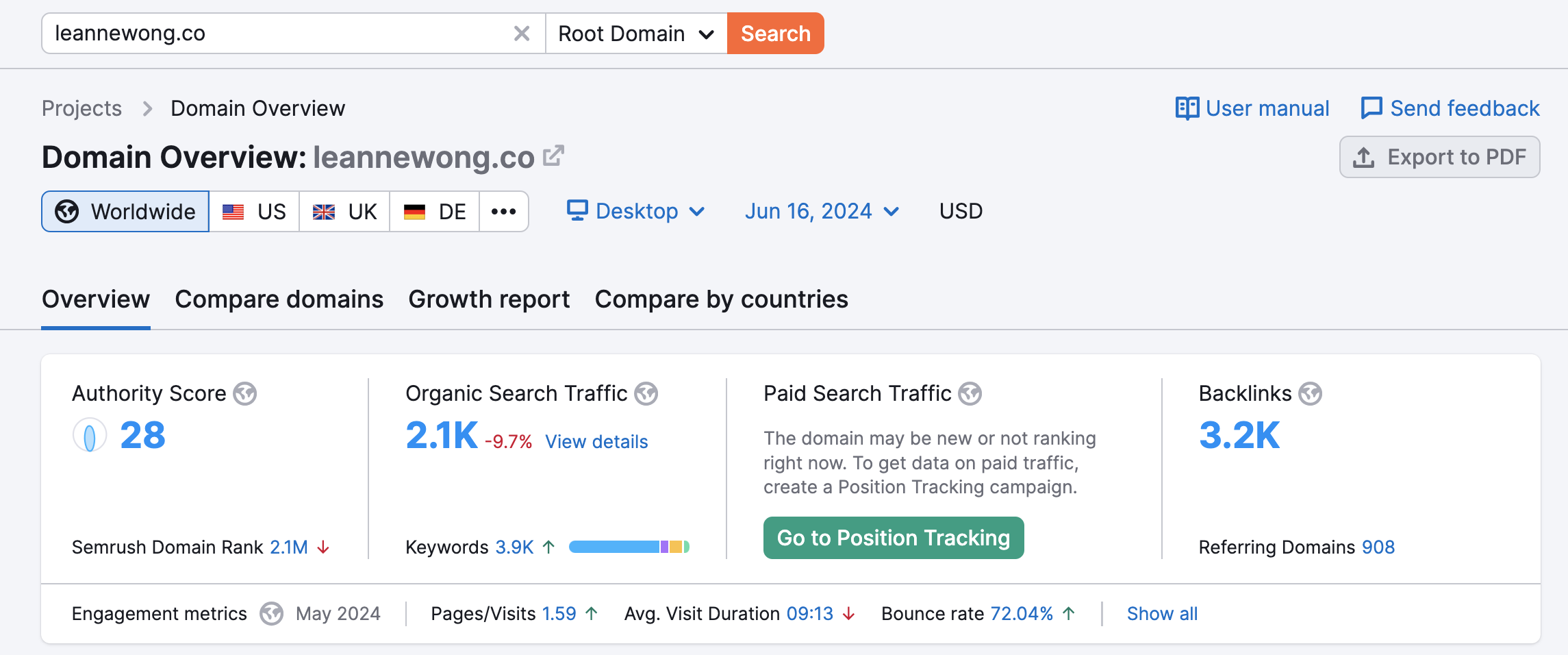
Task: Switch to Compare domains tab
Action: point(279,299)
